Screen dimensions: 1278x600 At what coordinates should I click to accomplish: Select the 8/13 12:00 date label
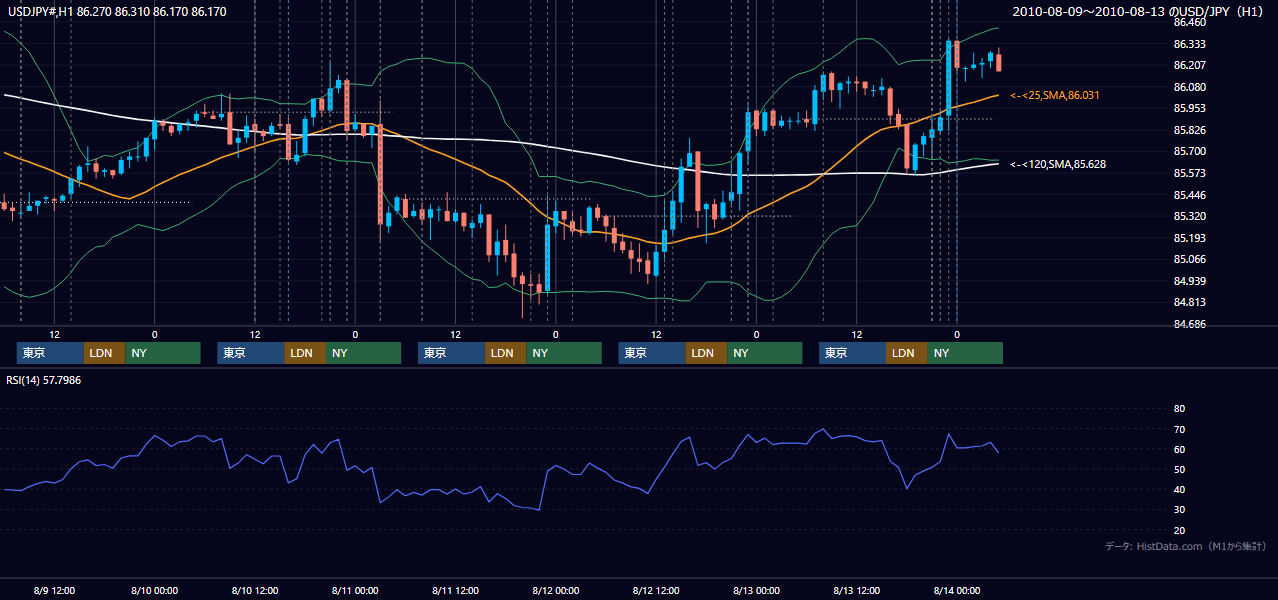(x=857, y=590)
